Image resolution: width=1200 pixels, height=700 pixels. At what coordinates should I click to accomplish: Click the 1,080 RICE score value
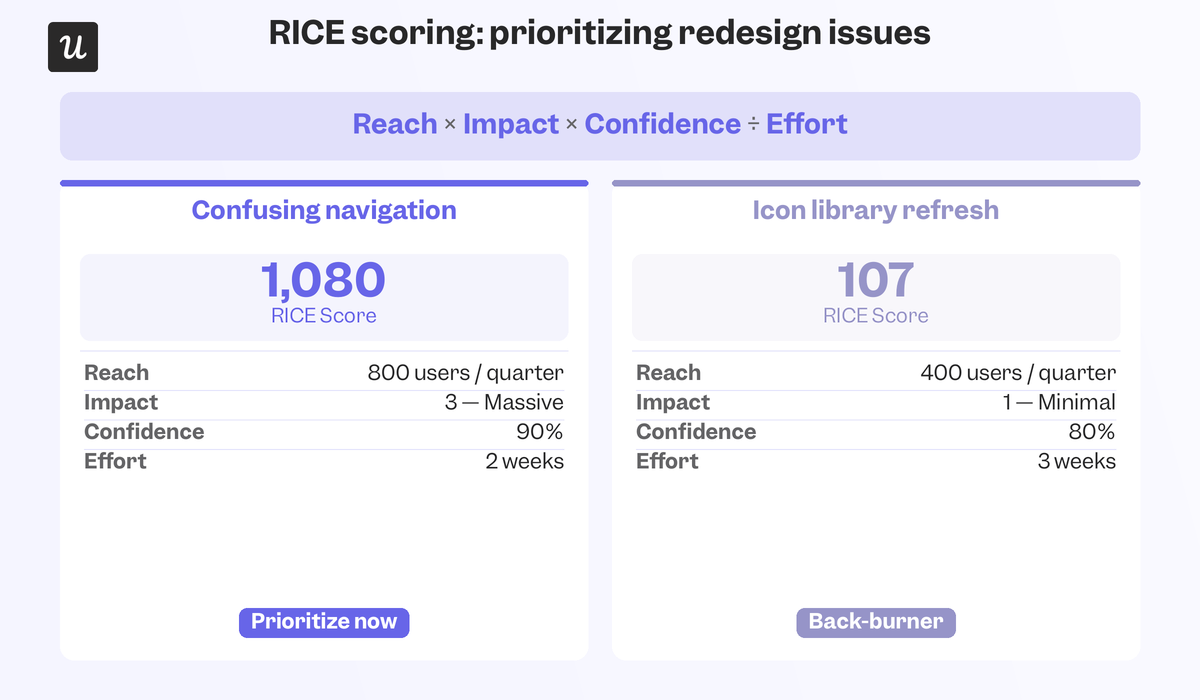click(x=324, y=281)
